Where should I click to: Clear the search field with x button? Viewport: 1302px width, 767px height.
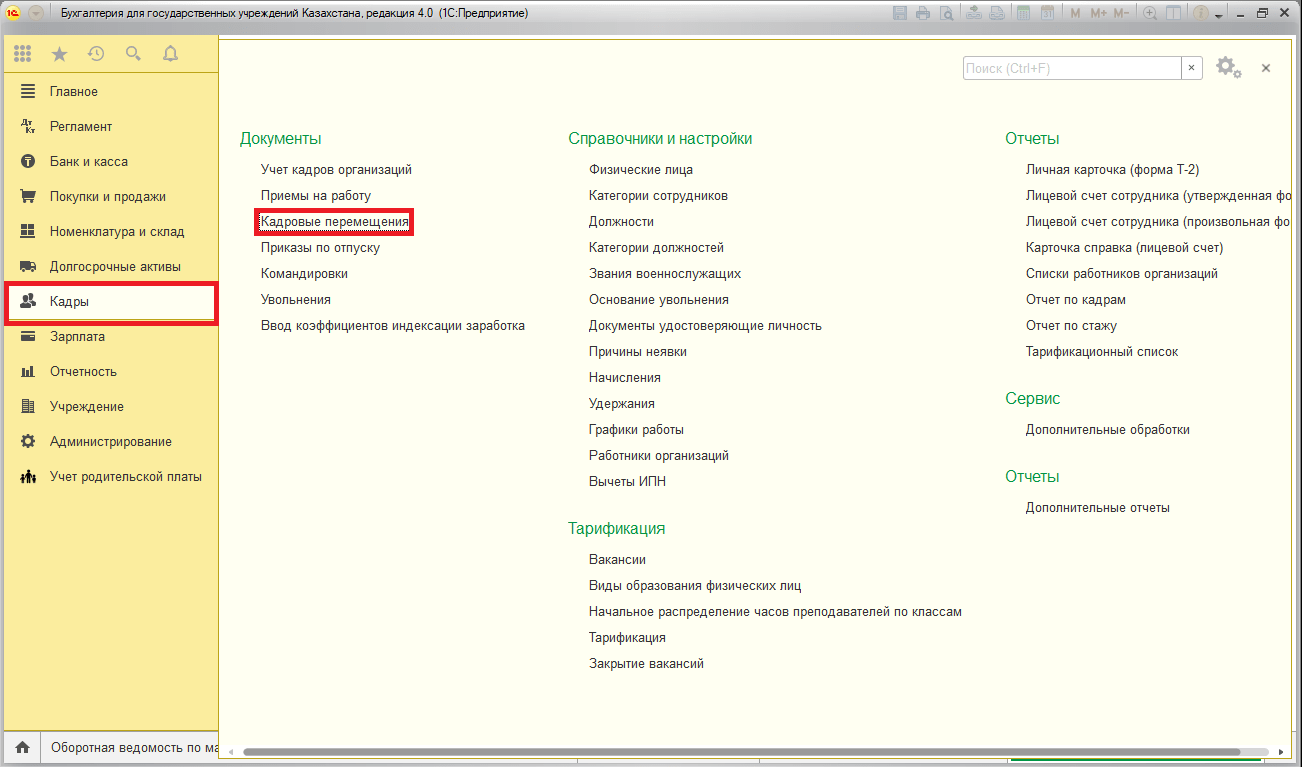[1192, 68]
